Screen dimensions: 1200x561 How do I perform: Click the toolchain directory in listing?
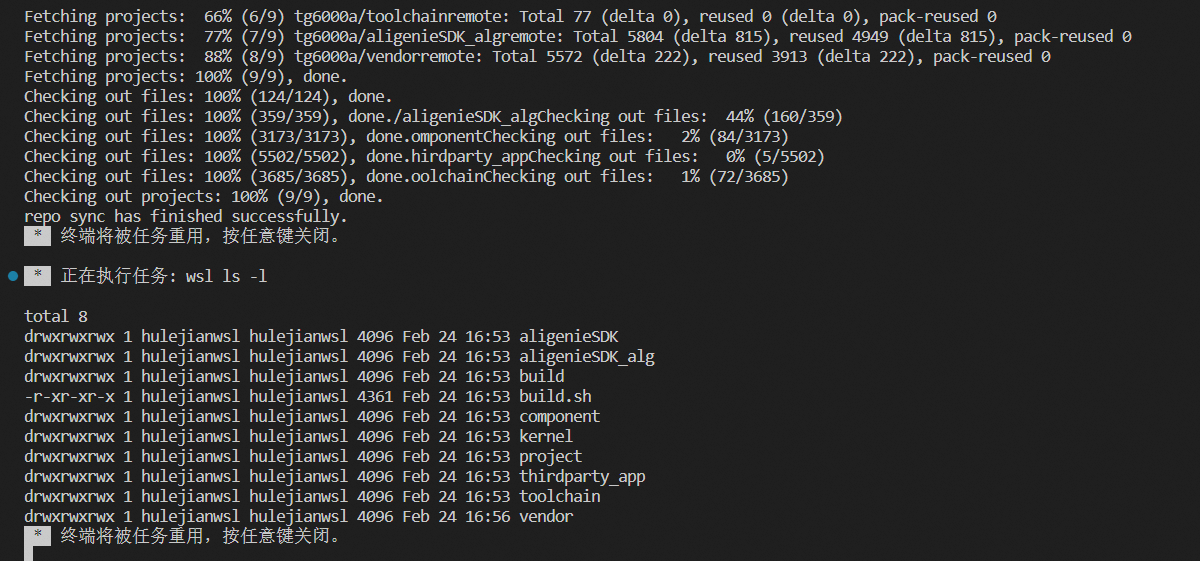(559, 496)
